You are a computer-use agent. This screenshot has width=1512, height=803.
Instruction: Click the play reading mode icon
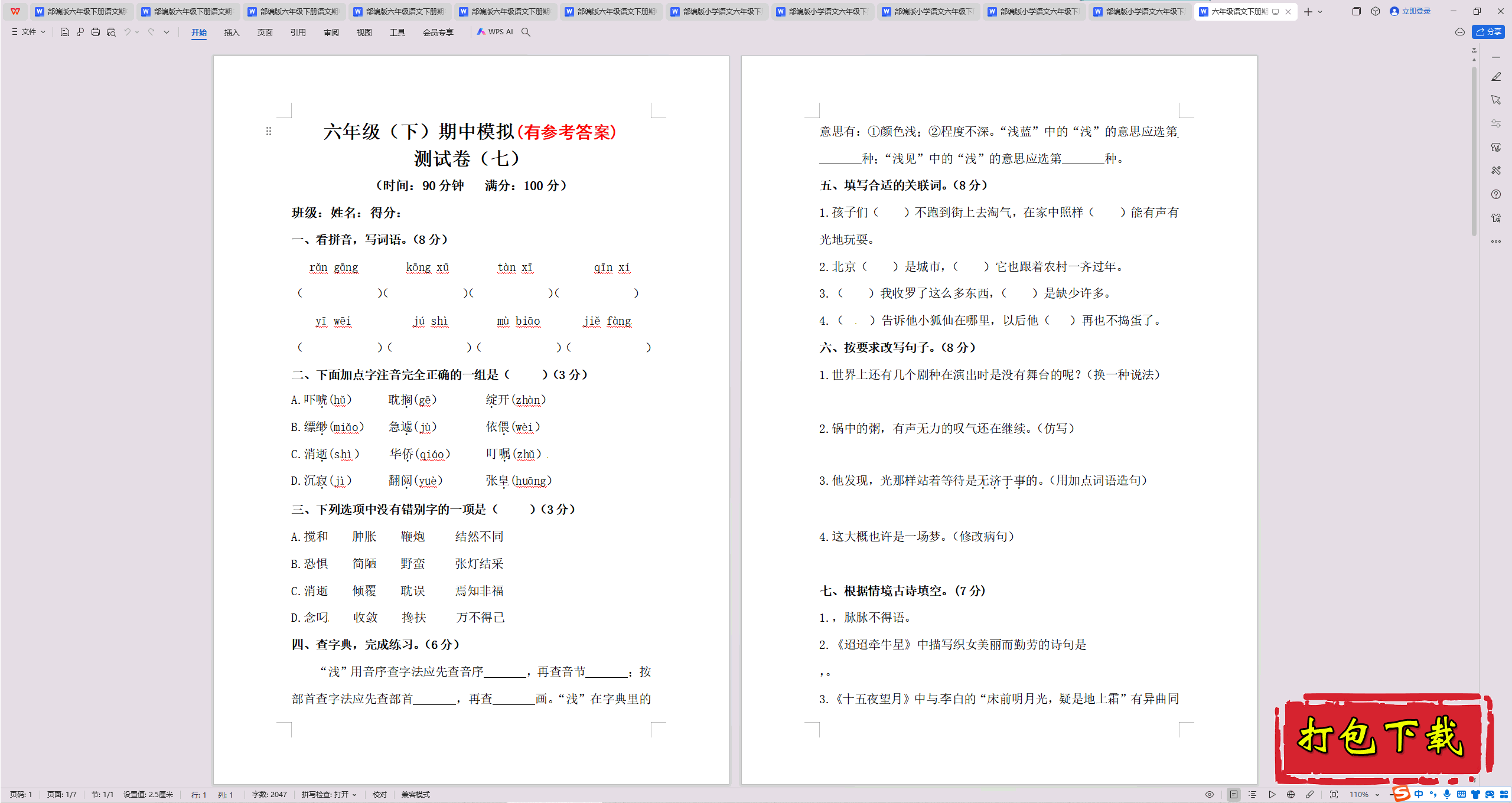click(1272, 795)
